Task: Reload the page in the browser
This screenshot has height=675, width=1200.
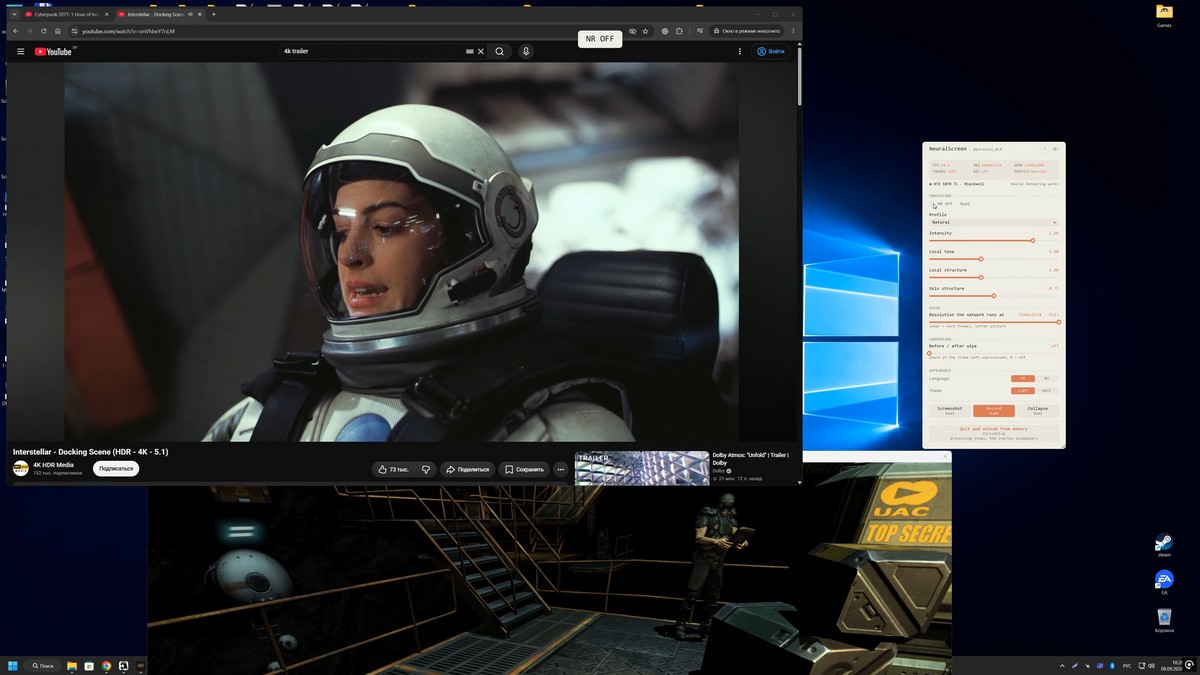Action: click(x=43, y=31)
